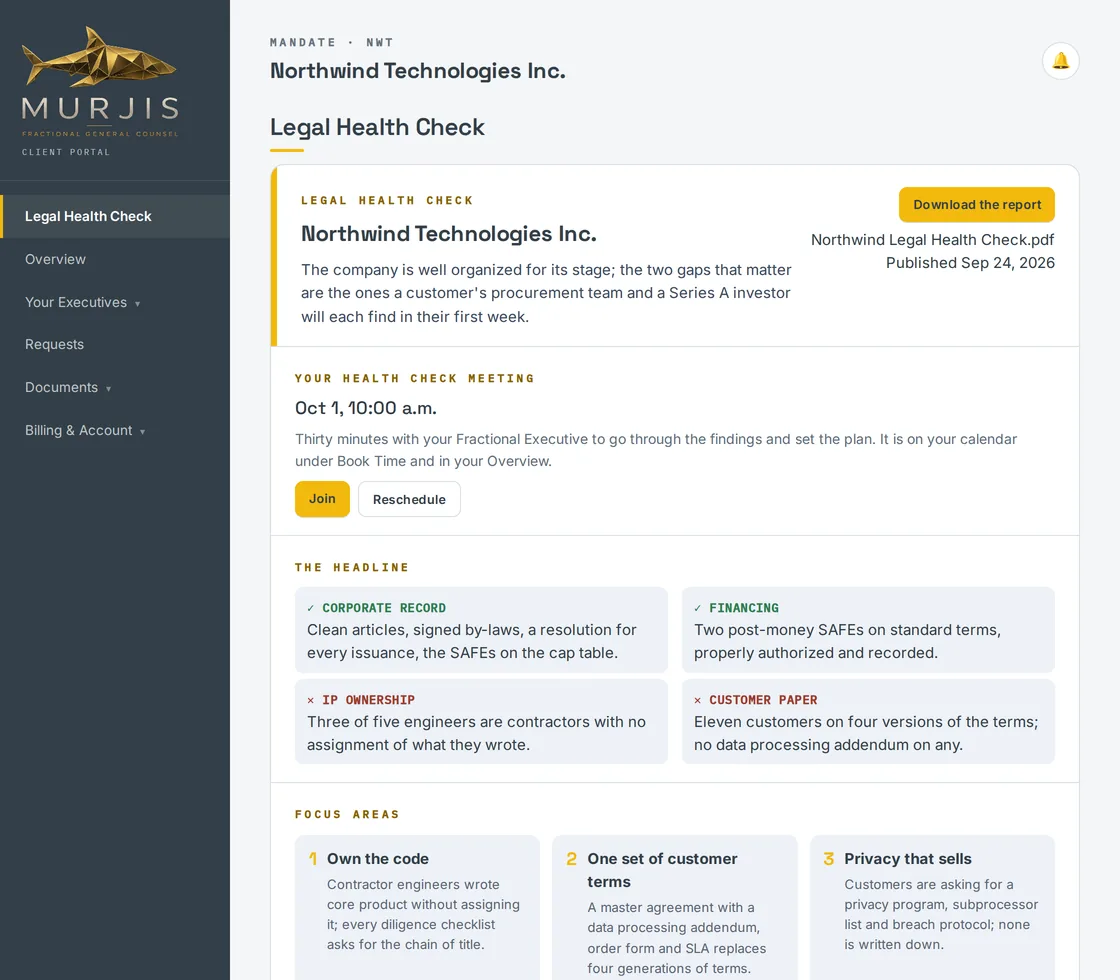Click the FOCUS AREAS section label

tap(347, 815)
